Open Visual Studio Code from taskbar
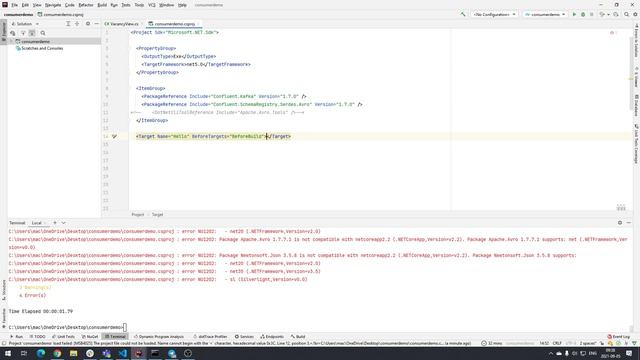 [122, 353]
